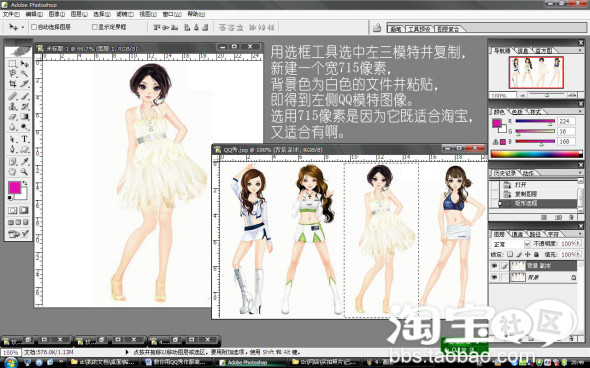590x368 pixels.
Task: Click the Windows Start button
Action: tap(11, 363)
